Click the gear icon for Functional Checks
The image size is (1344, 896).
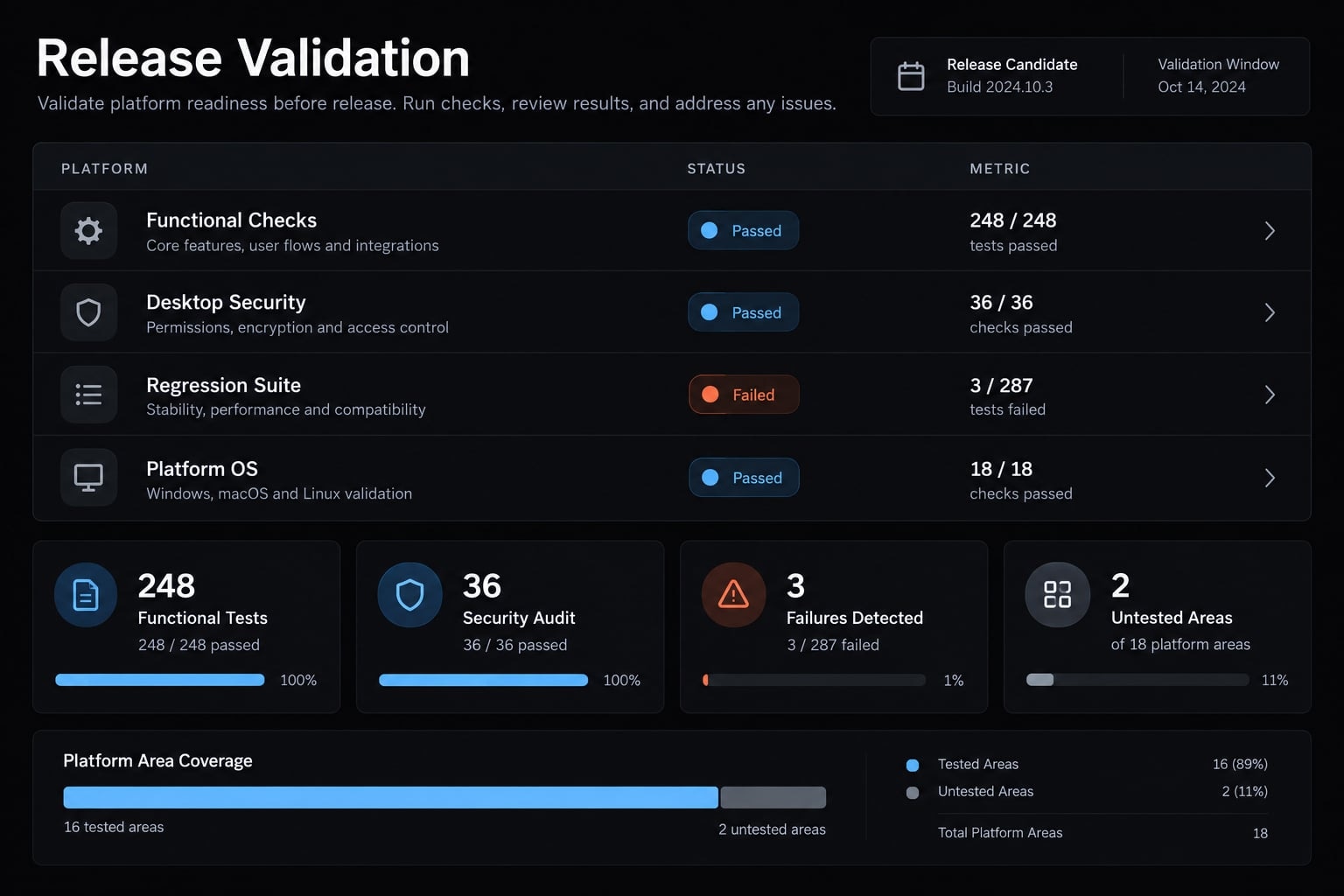coord(88,231)
